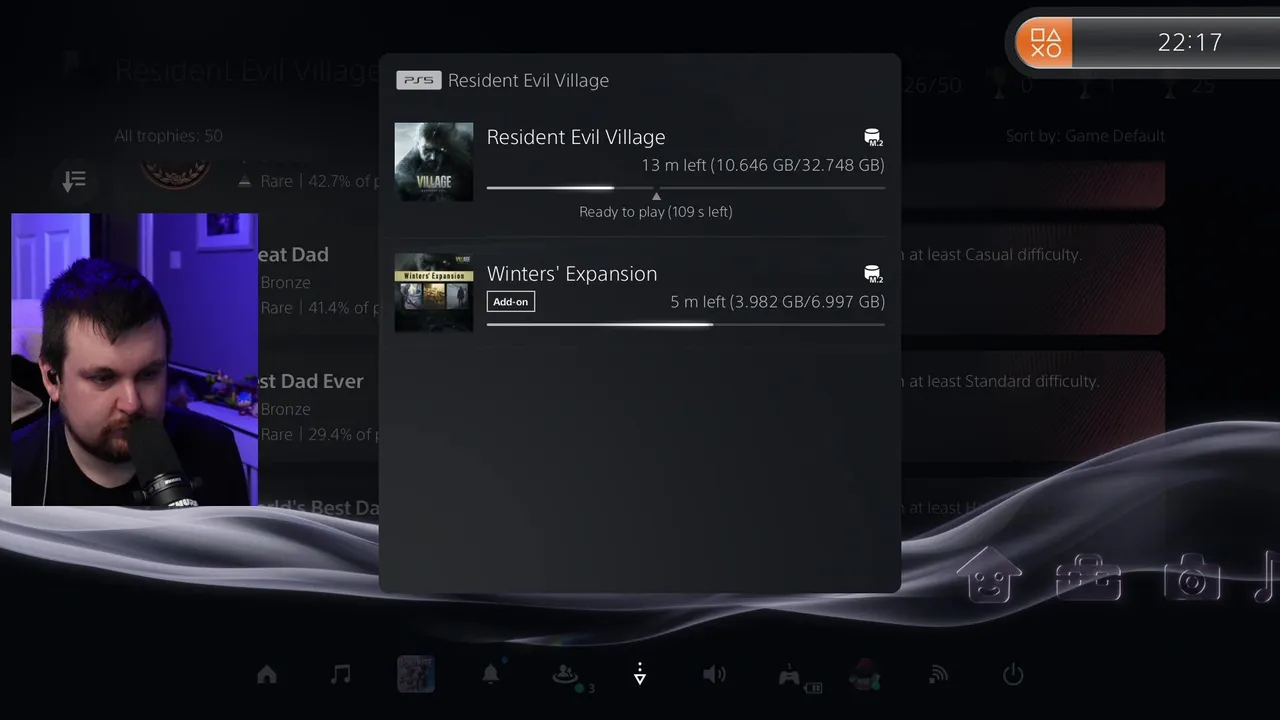The width and height of the screenshot is (1280, 720).
Task: Open Game Base friends icon
Action: (x=568, y=676)
